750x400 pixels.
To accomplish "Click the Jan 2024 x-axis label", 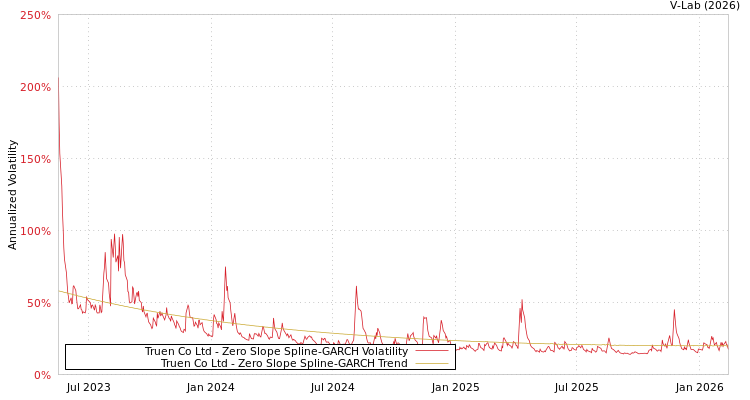I will pos(210,387).
